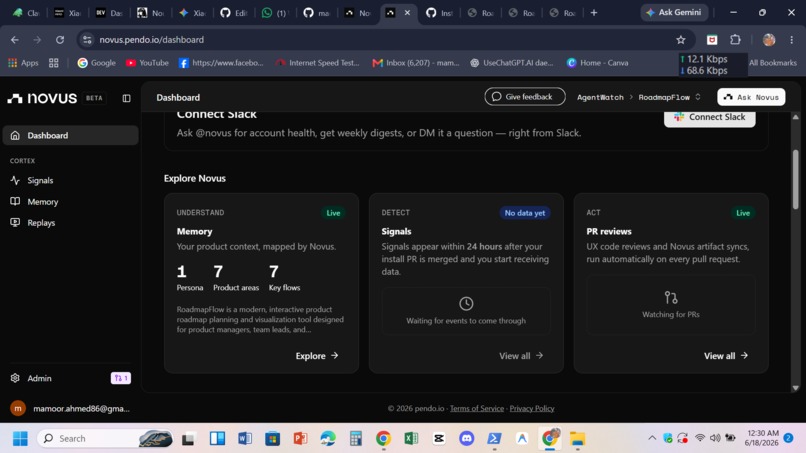Click the Chrome profile avatar
806x453 pixels.
[x=769, y=40]
